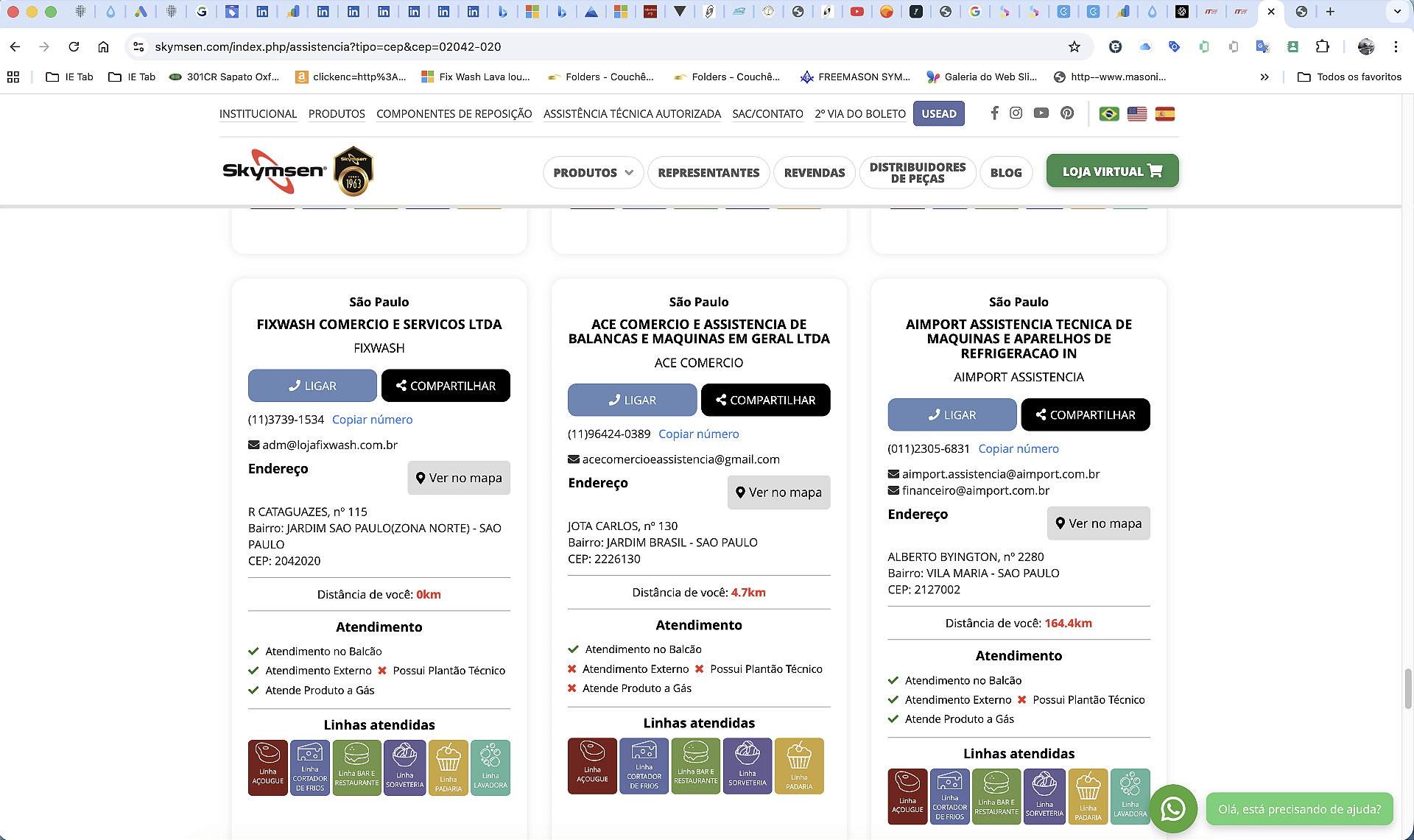Image resolution: width=1414 pixels, height=840 pixels.
Task: View ACE COMERCIO address on map
Action: click(778, 493)
